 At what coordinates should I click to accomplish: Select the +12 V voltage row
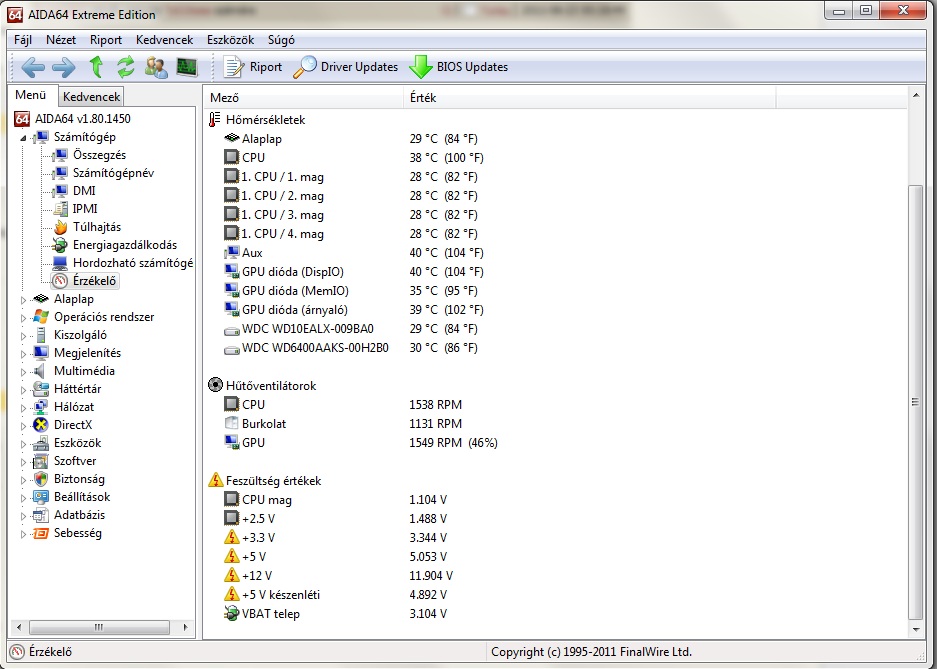pyautogui.click(x=556, y=576)
